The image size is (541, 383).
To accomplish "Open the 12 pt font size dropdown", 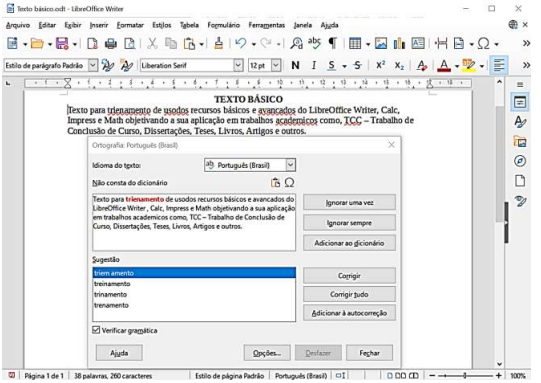I will pos(276,65).
